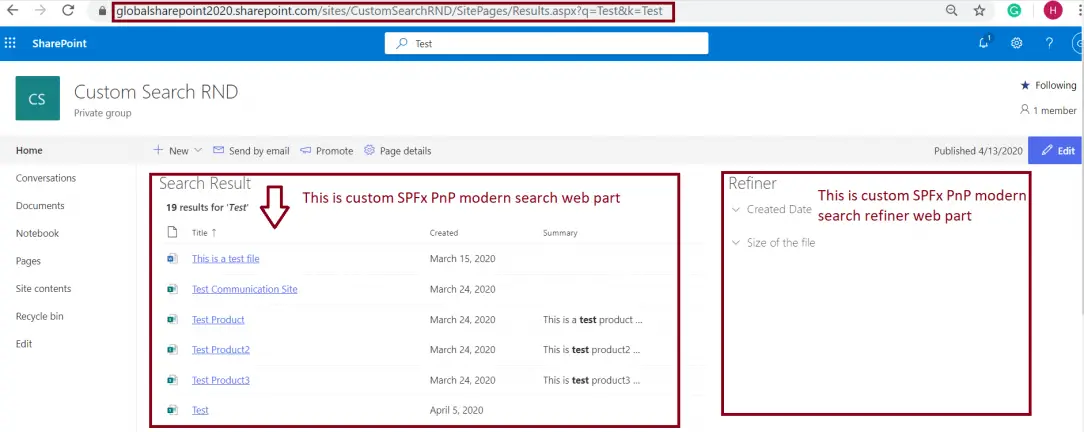Click the SharePoint brand link
The height and width of the screenshot is (432, 1084).
(x=59, y=43)
